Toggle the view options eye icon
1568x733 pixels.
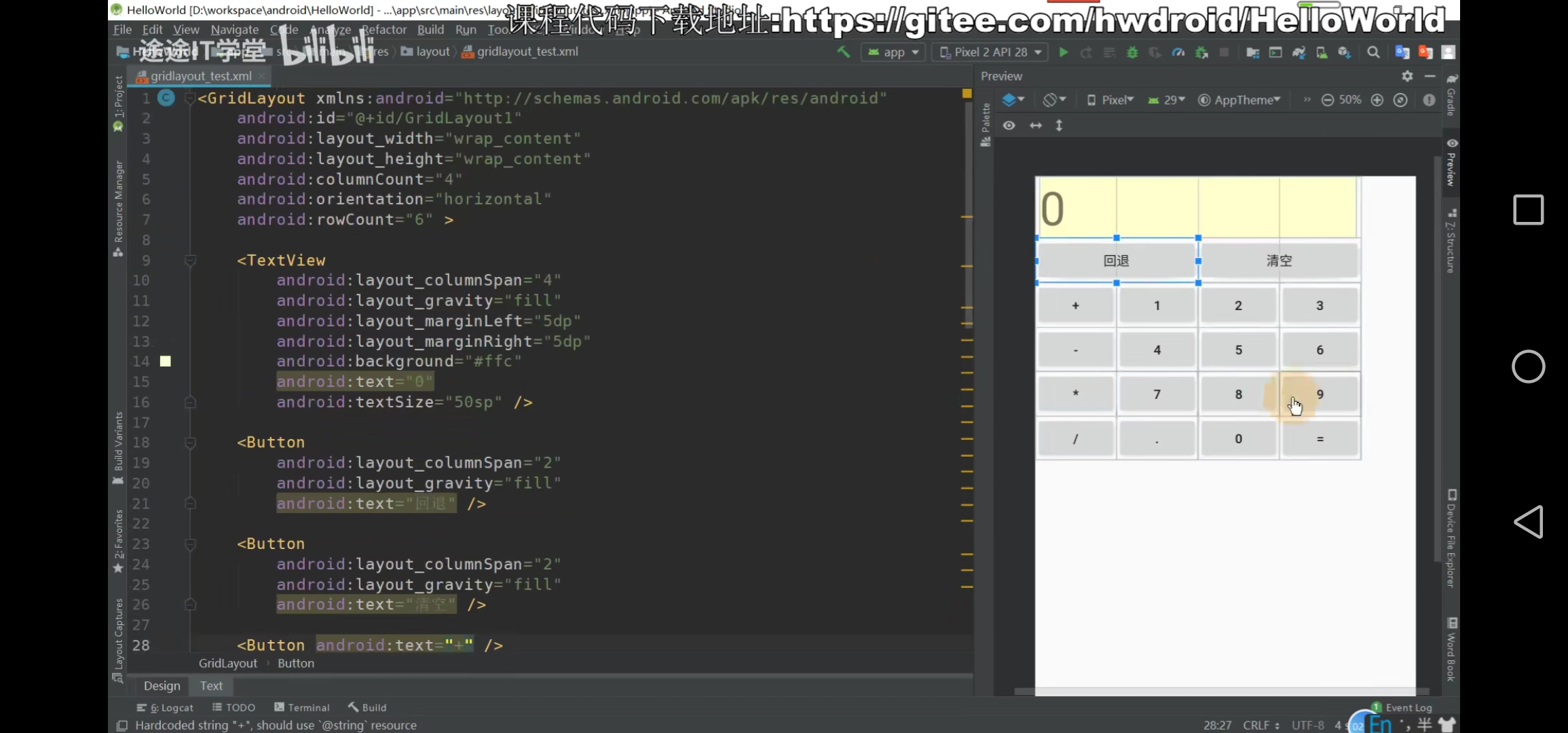pos(1009,126)
